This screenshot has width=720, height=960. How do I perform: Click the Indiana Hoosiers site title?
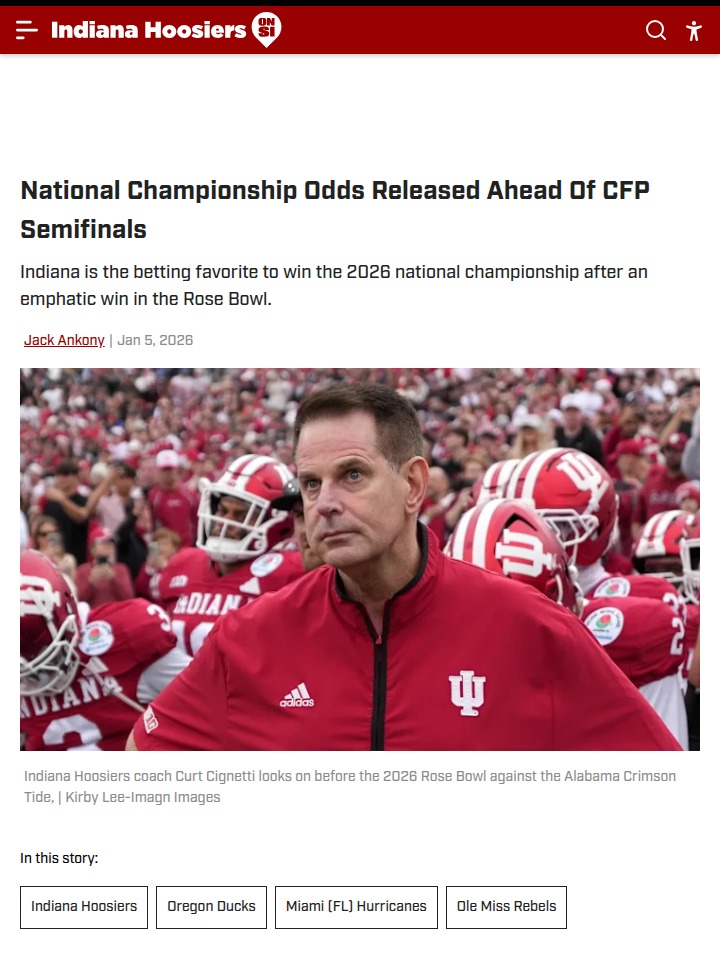coord(148,30)
